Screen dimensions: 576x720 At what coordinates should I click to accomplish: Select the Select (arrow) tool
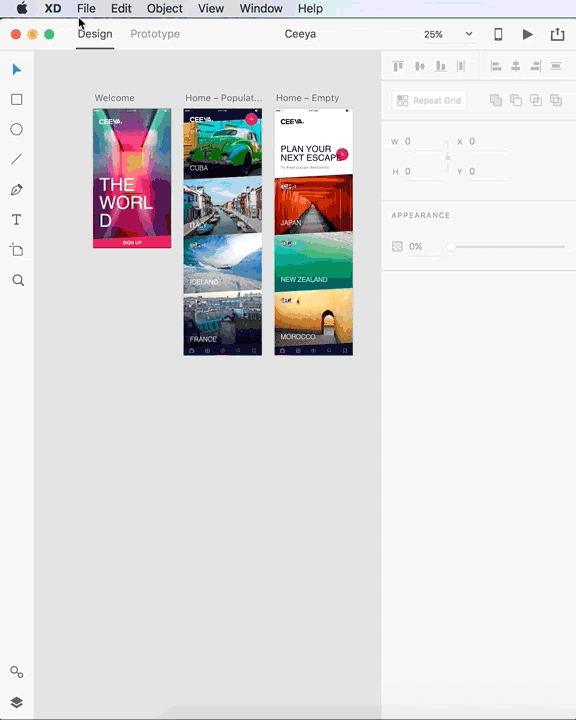17,70
